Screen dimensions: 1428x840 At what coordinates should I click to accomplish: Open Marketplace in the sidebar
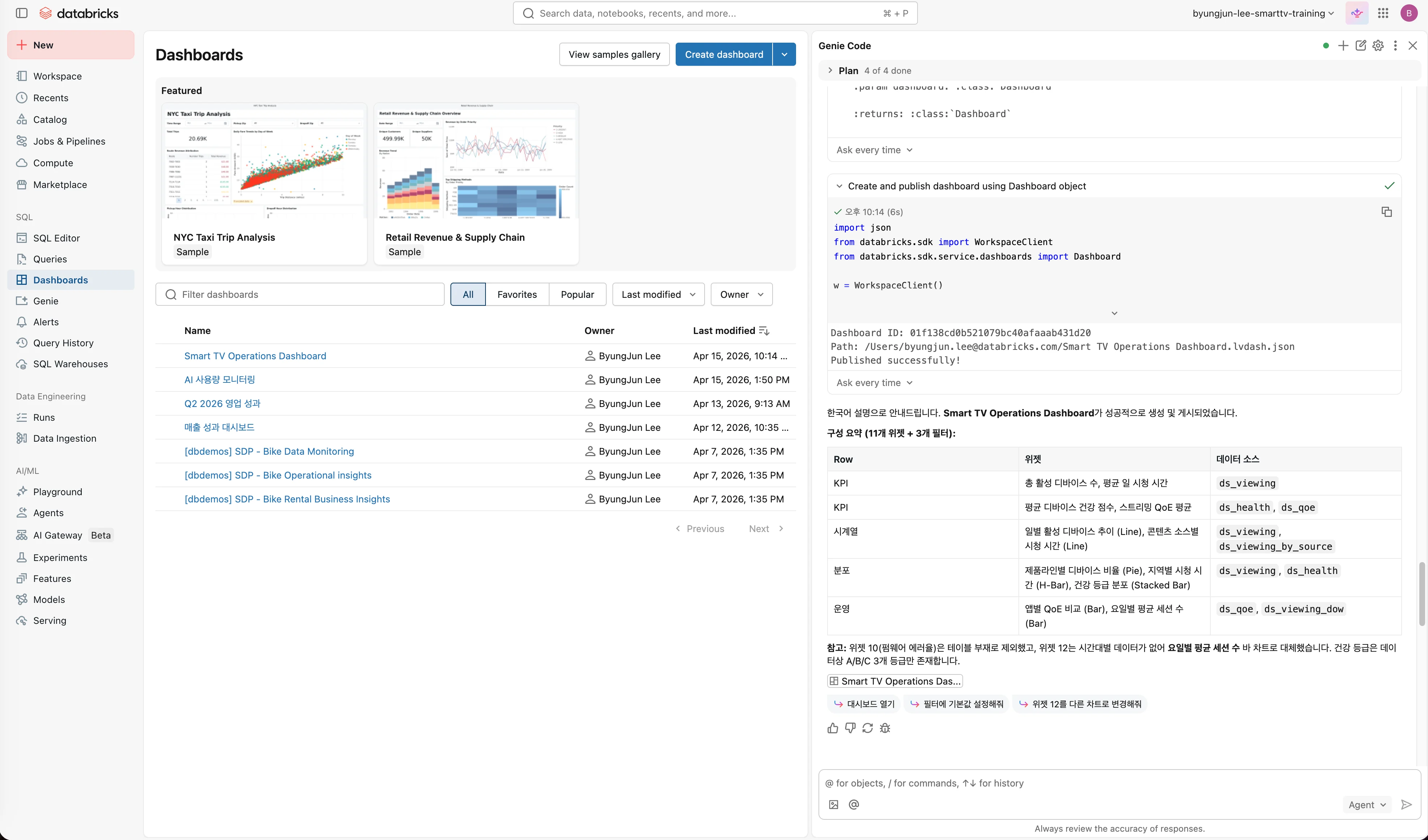tap(71, 185)
